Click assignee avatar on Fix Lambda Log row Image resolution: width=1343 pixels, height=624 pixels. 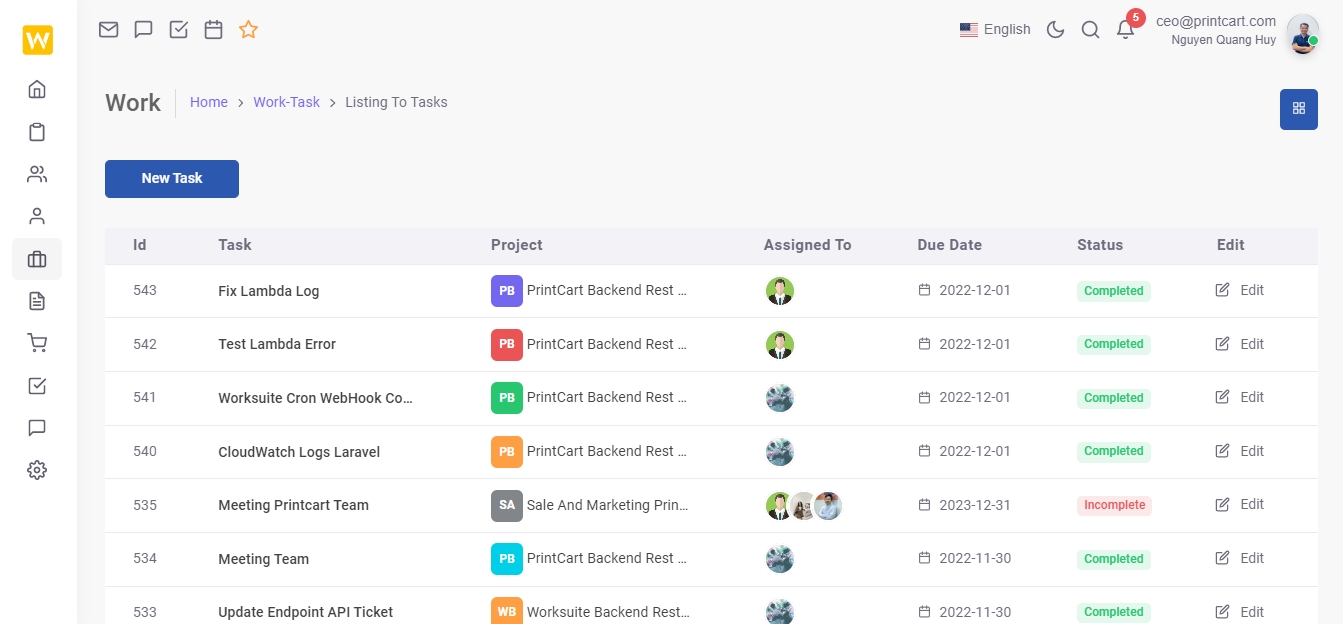click(780, 291)
